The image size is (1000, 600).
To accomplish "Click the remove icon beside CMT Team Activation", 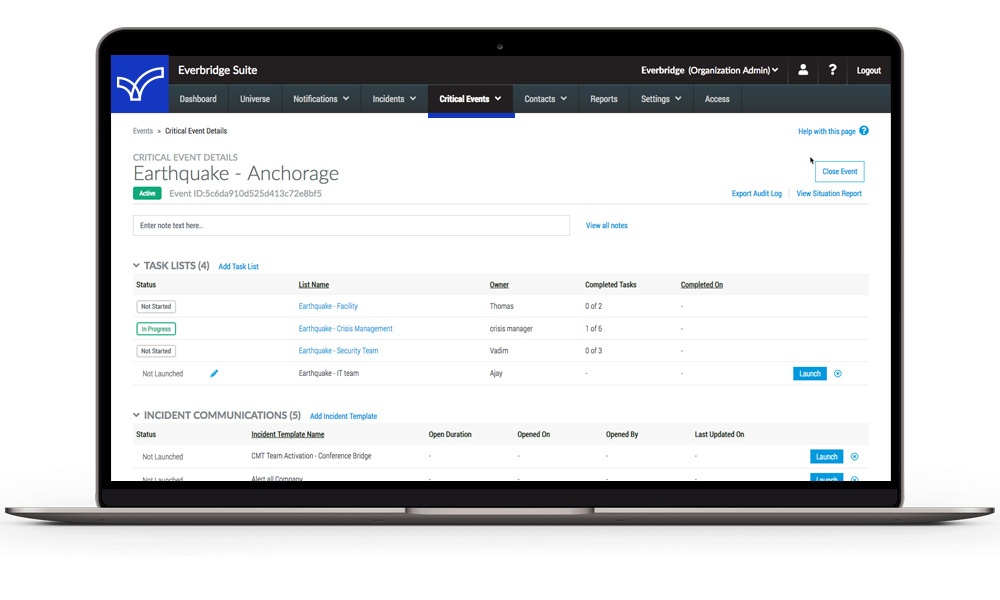I will pos(854,457).
